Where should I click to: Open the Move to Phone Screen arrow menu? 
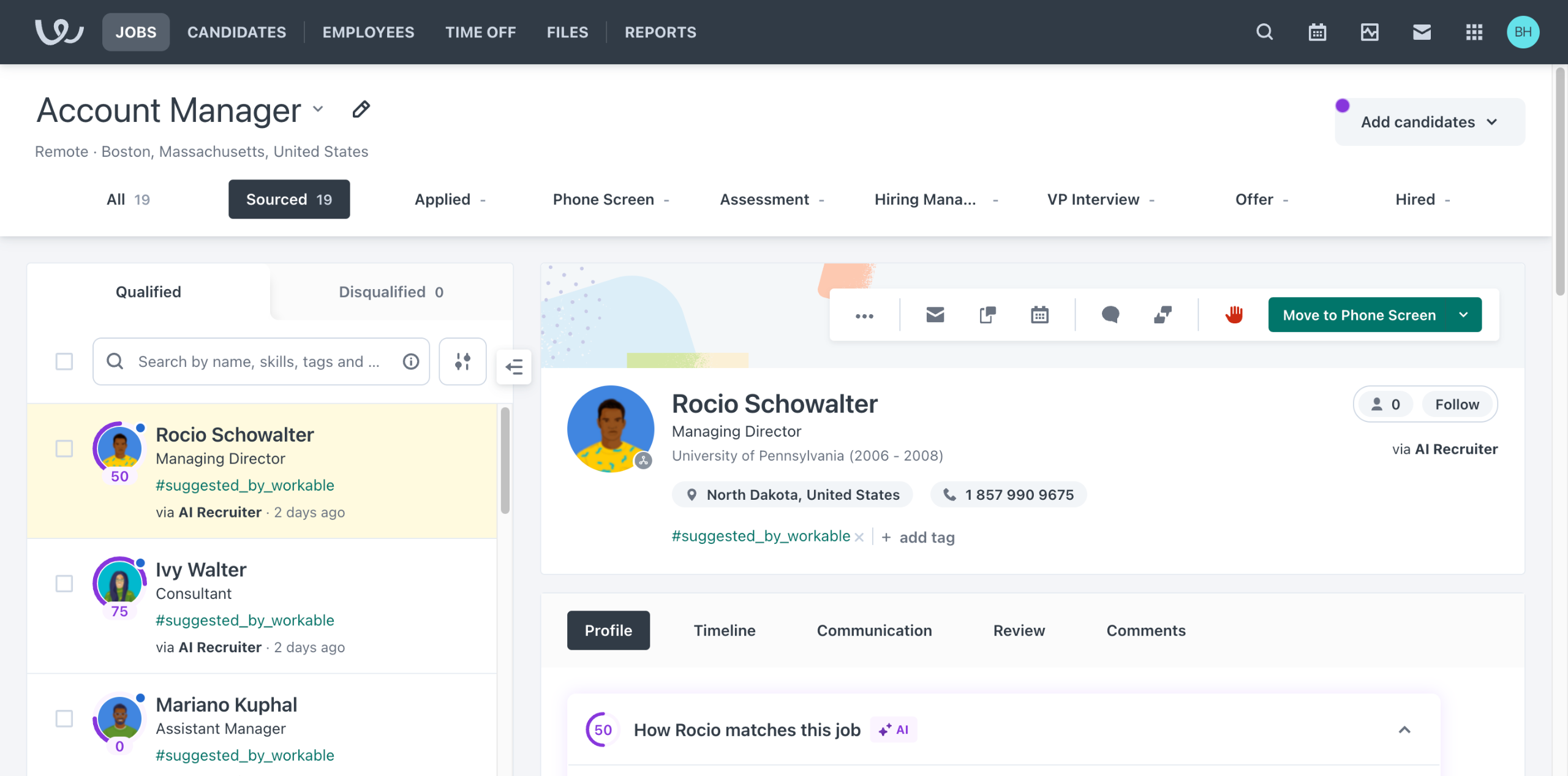click(1463, 315)
